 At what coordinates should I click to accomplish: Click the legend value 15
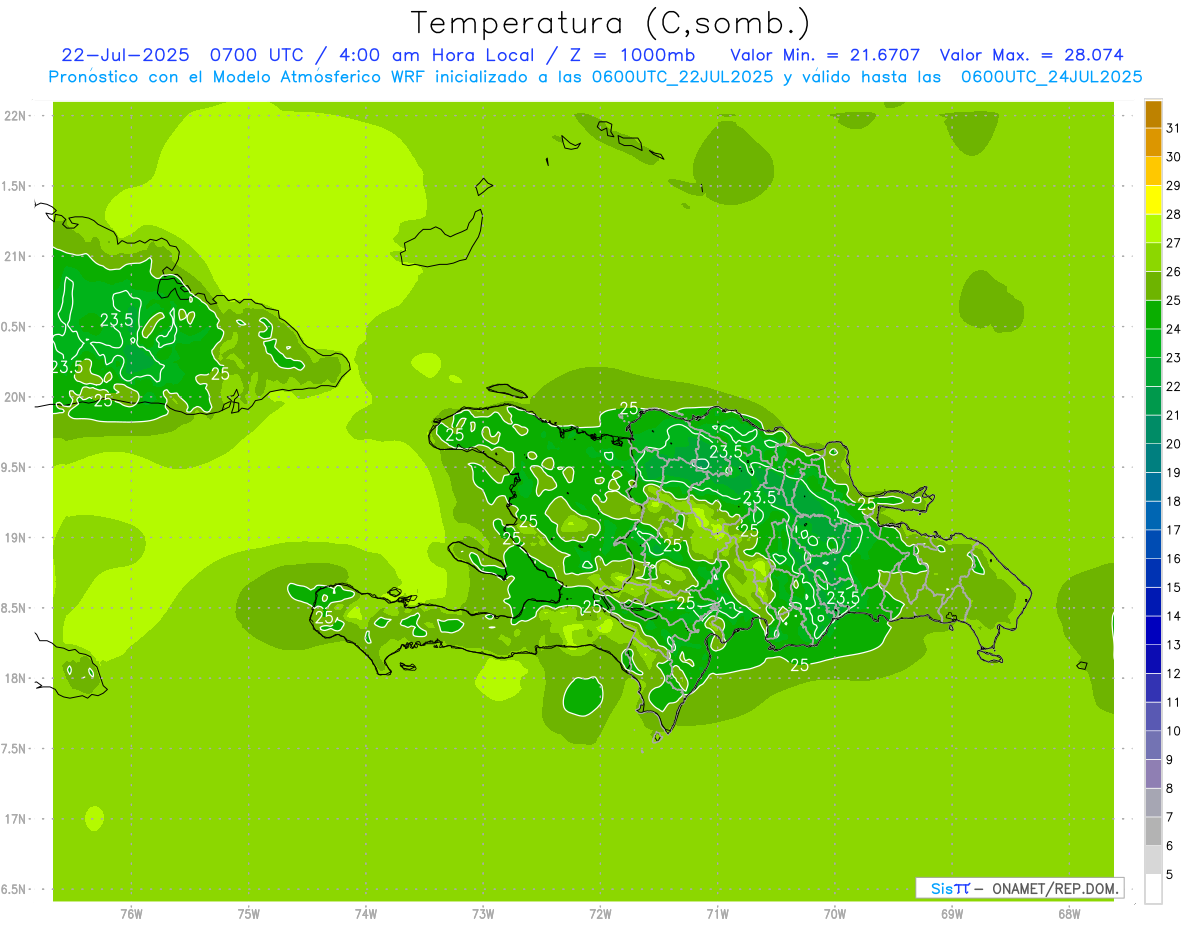click(1174, 587)
